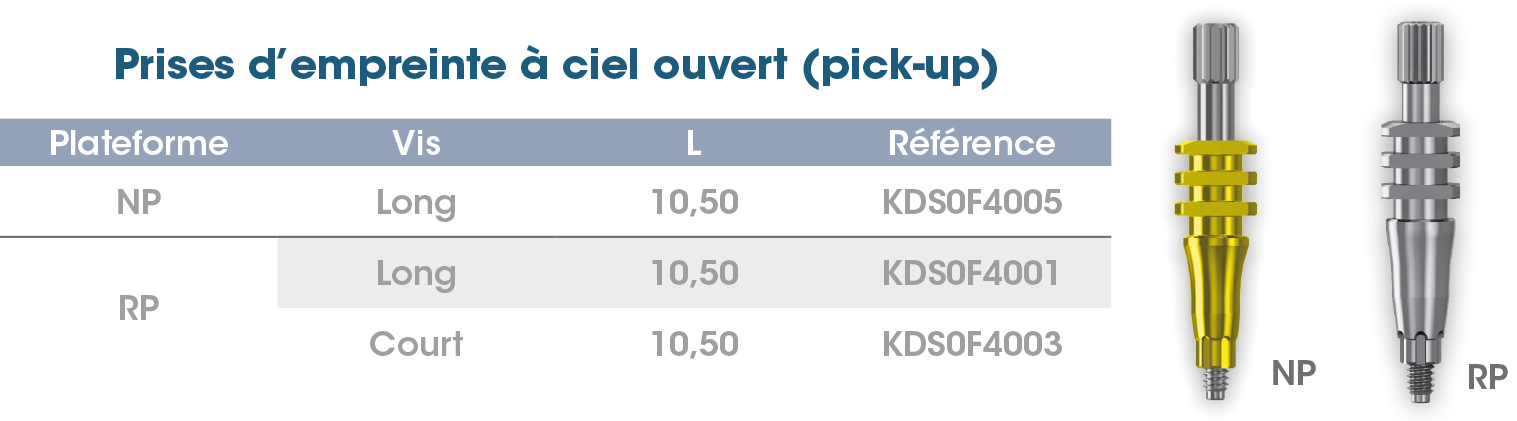Click the L column header
Screen dimensions: 1517x421
click(694, 143)
